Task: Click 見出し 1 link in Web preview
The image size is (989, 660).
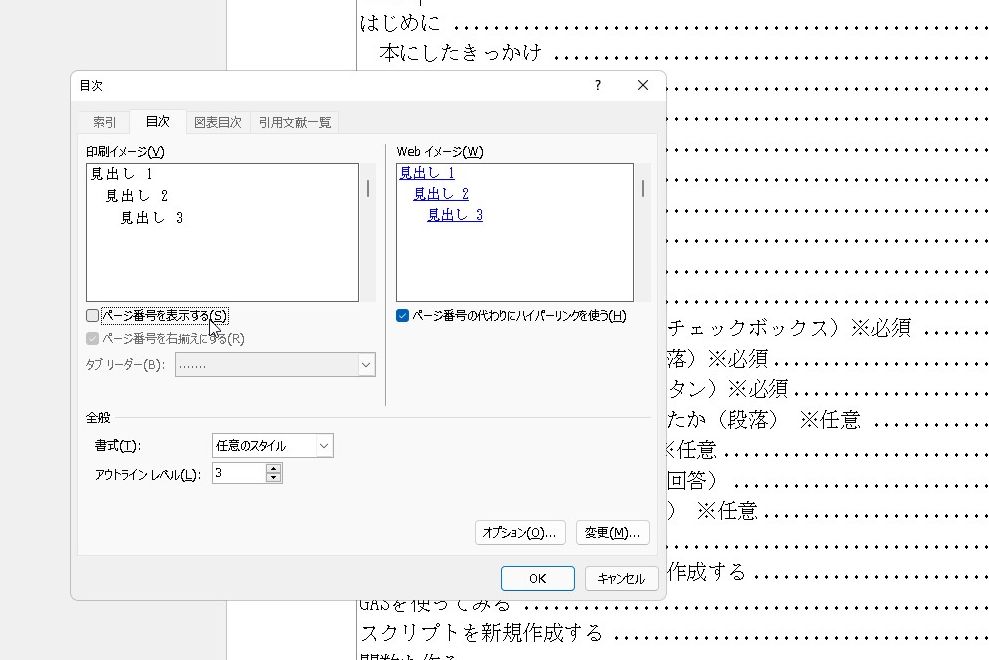Action: pos(427,173)
